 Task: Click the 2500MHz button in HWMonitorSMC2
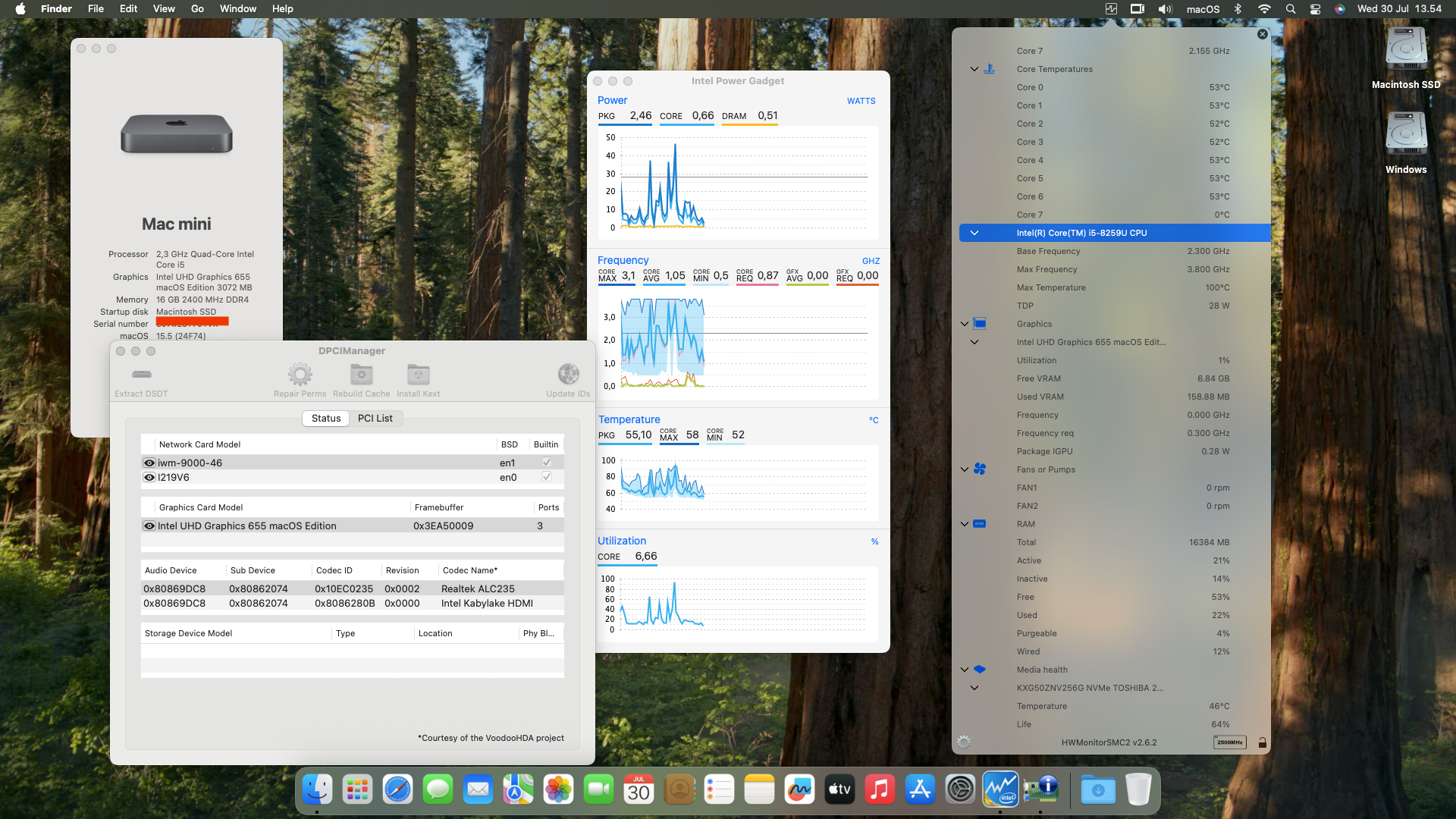click(x=1229, y=742)
